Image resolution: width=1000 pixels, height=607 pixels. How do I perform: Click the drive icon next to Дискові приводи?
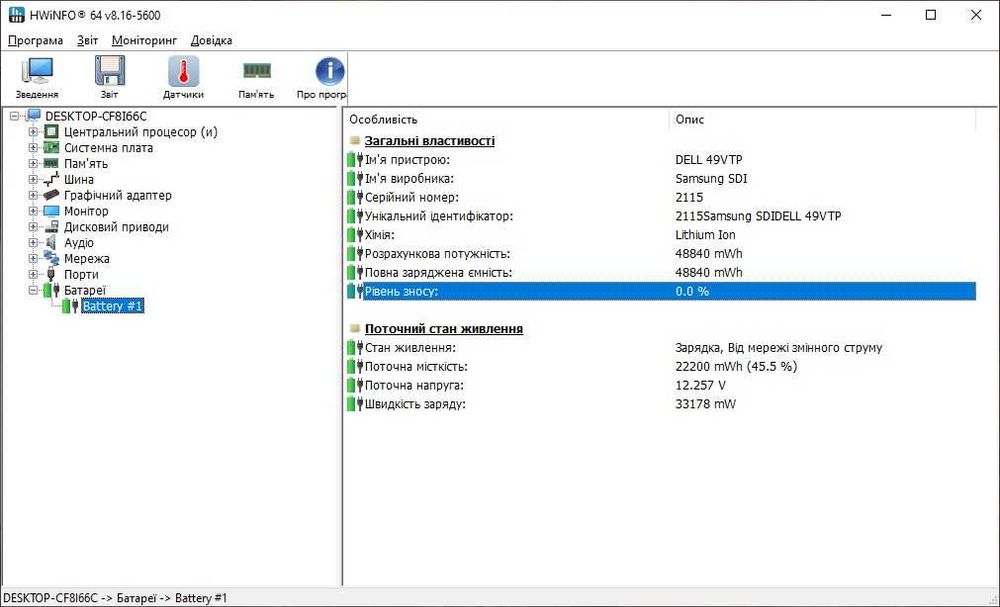[x=51, y=227]
